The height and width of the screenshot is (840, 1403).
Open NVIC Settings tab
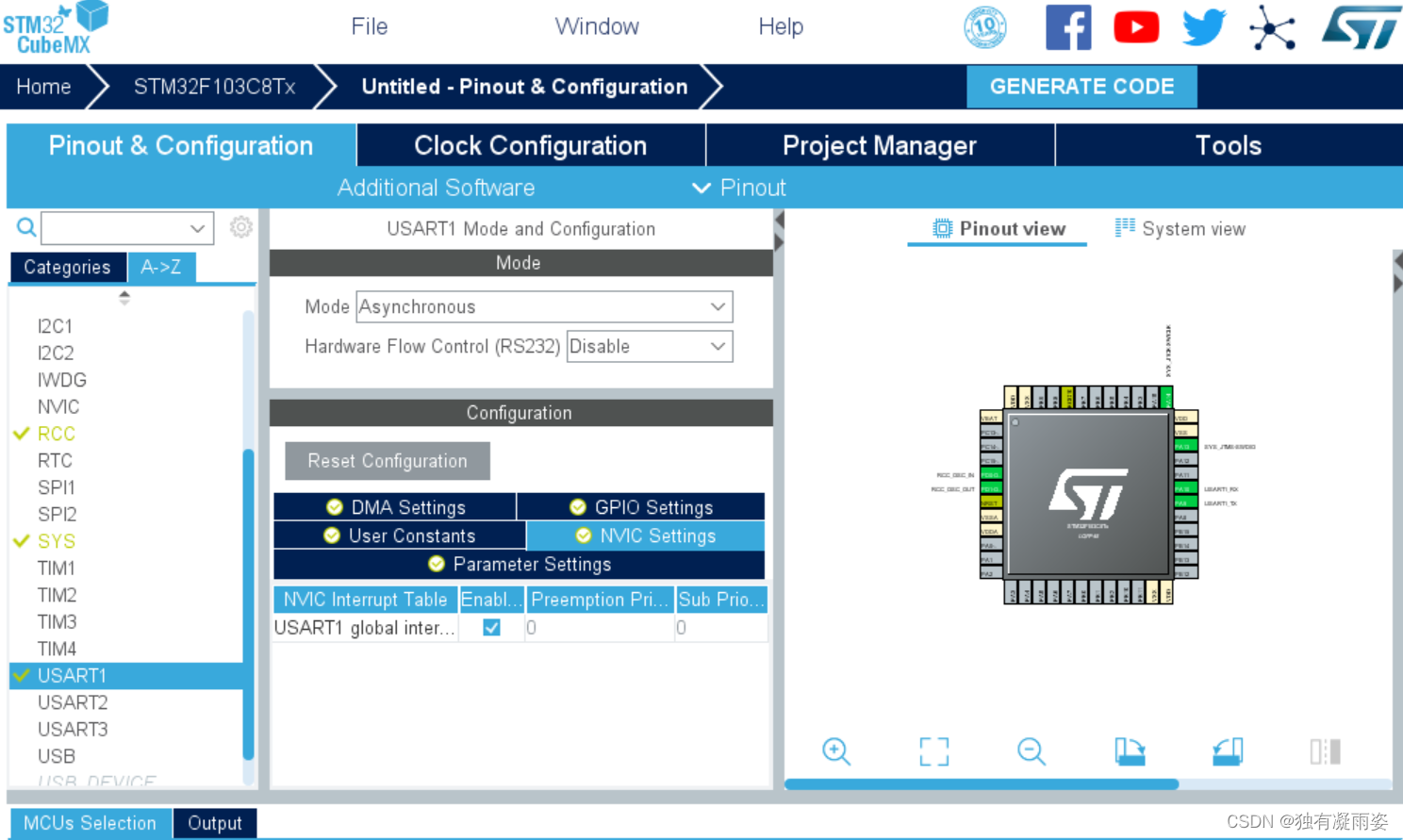tap(646, 535)
